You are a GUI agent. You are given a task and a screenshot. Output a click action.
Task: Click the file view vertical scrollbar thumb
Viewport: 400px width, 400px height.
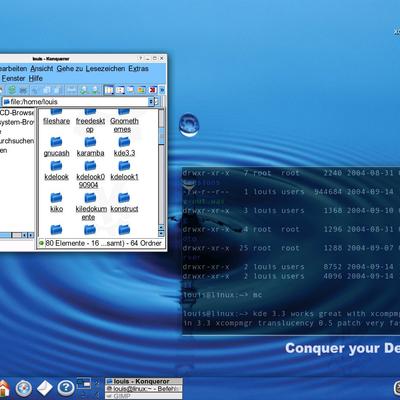point(161,136)
